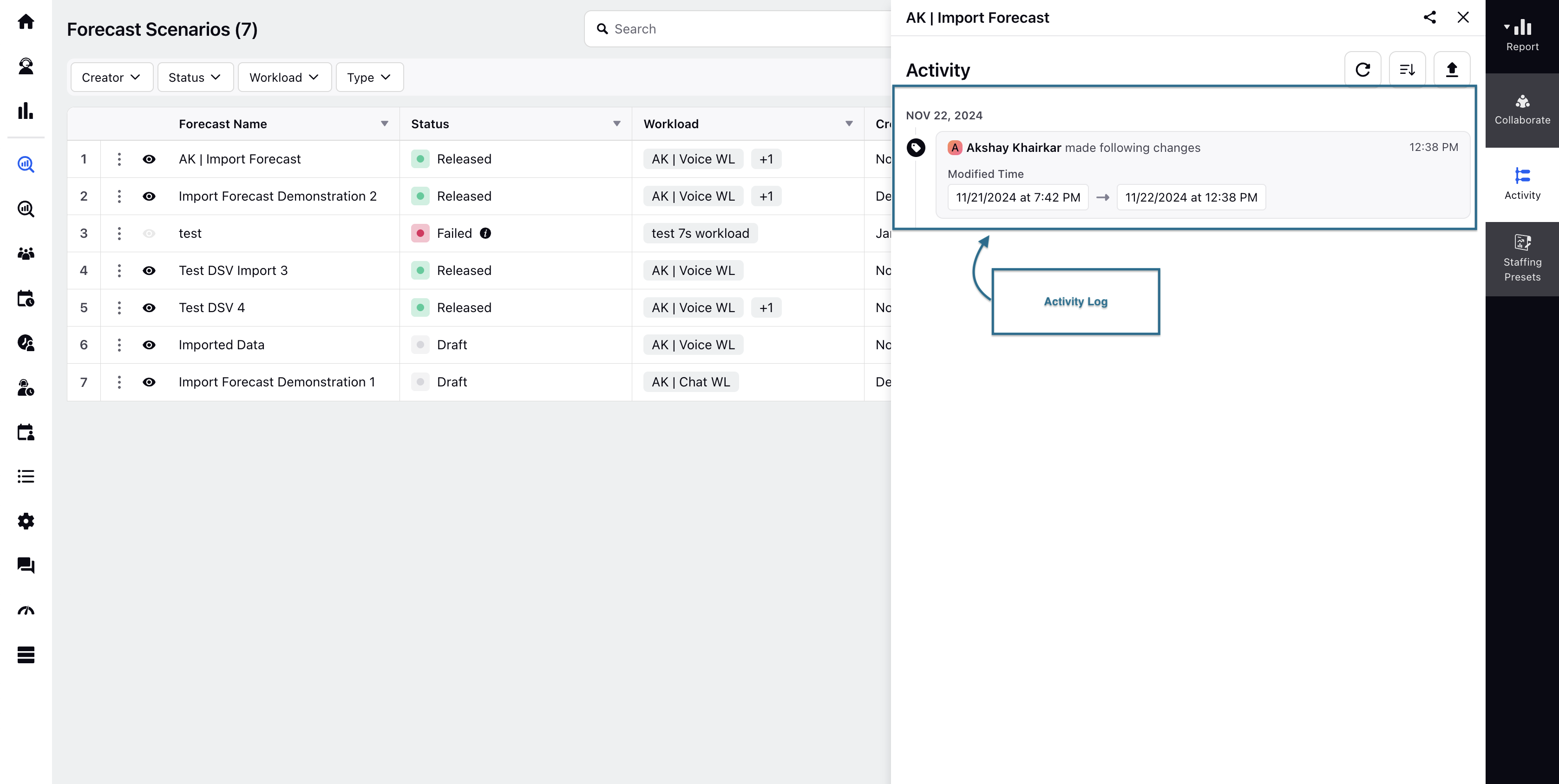Open the black analytics magnifier sidebar icon
Screen dimensions: 1559x784
[26, 209]
